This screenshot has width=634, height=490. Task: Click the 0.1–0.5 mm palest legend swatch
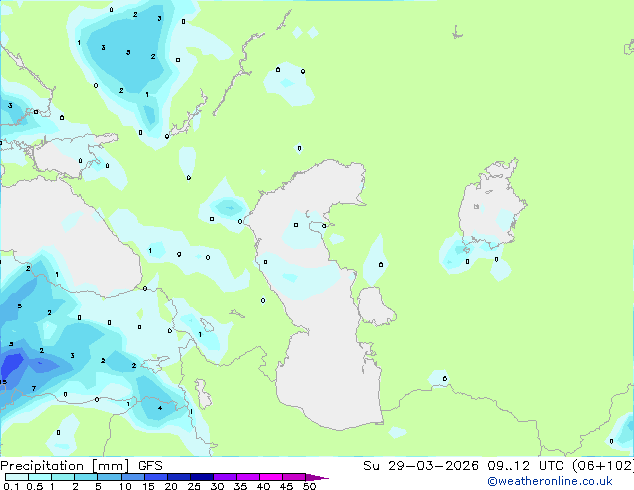point(17,477)
